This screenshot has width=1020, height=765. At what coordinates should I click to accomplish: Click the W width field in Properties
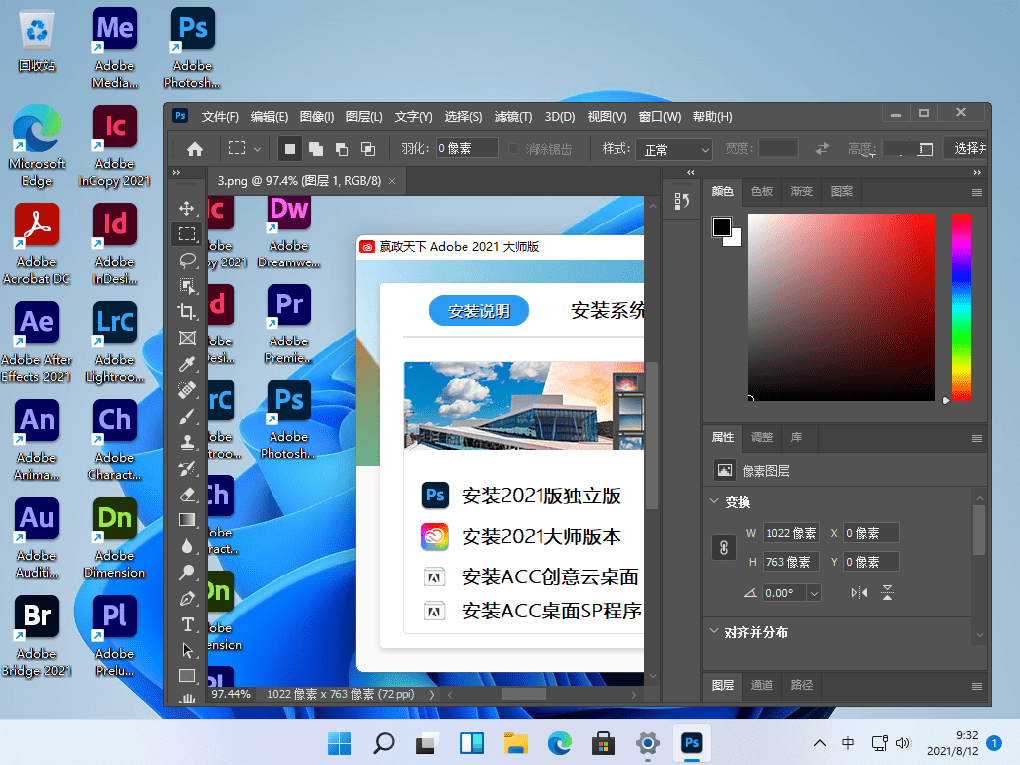pos(791,533)
